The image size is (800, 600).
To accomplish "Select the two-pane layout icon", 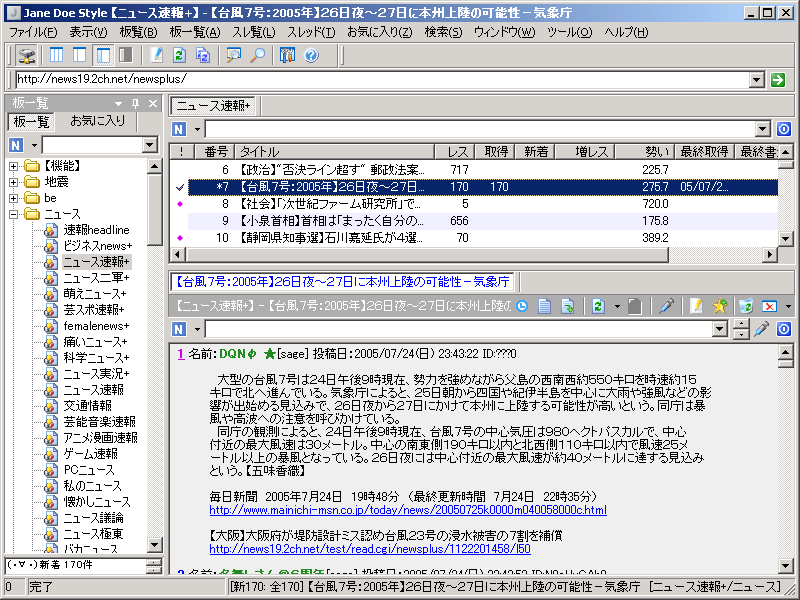I will (x=80, y=55).
